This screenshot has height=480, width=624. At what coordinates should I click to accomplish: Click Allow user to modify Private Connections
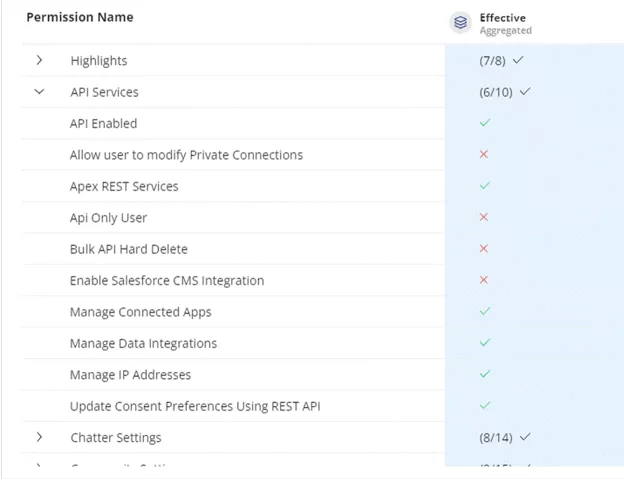(186, 155)
